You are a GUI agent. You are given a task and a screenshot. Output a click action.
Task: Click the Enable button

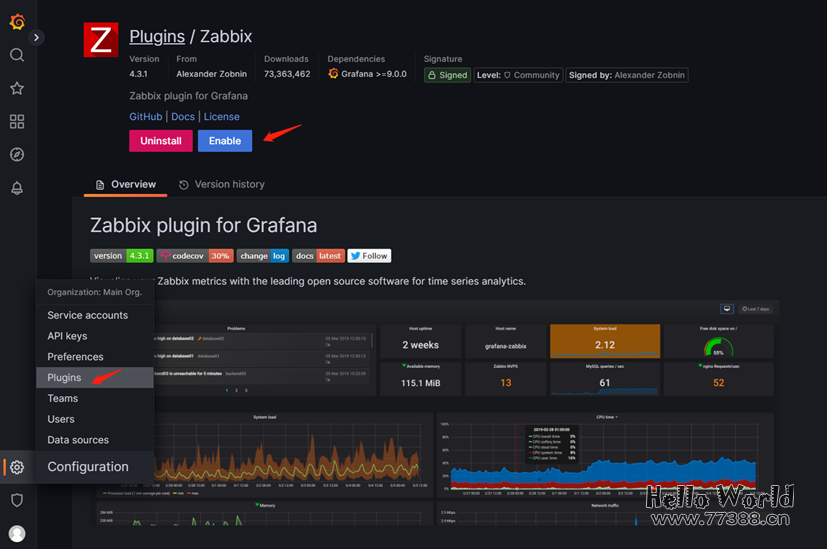click(225, 141)
